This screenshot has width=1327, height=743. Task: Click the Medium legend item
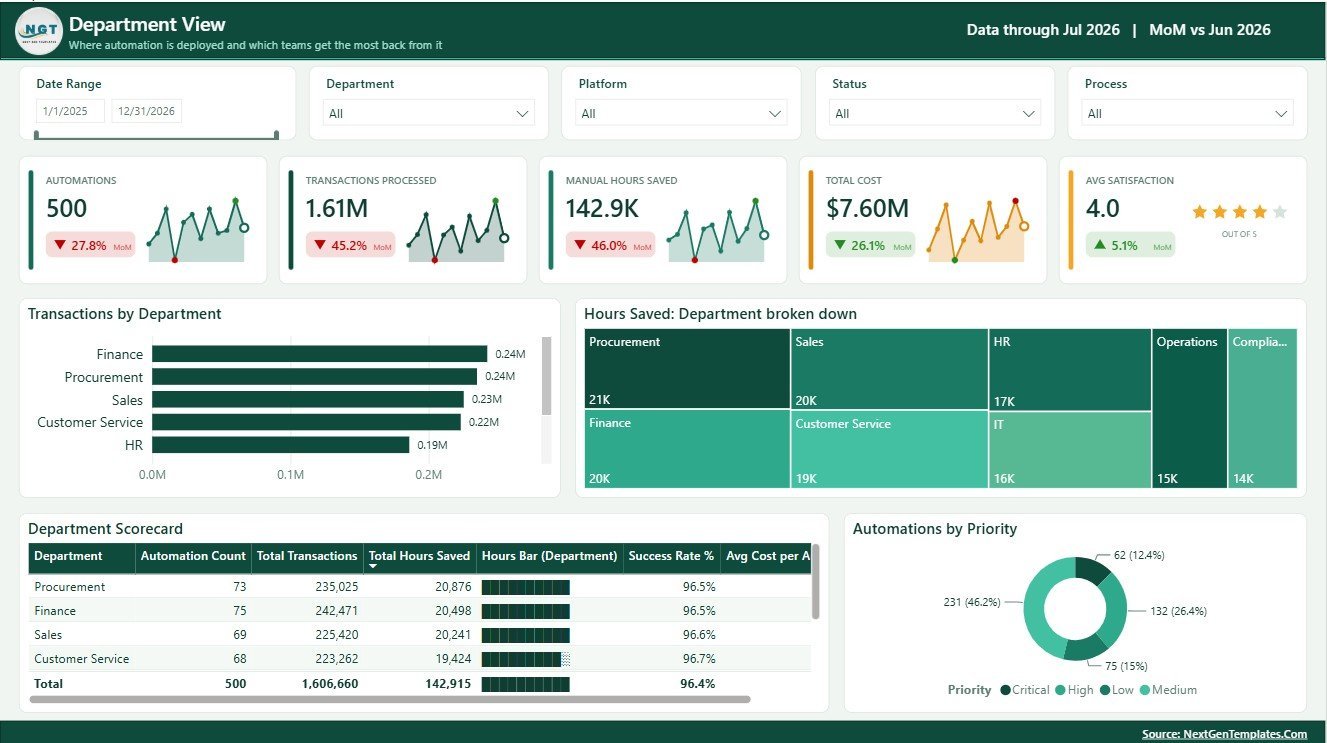1168,690
